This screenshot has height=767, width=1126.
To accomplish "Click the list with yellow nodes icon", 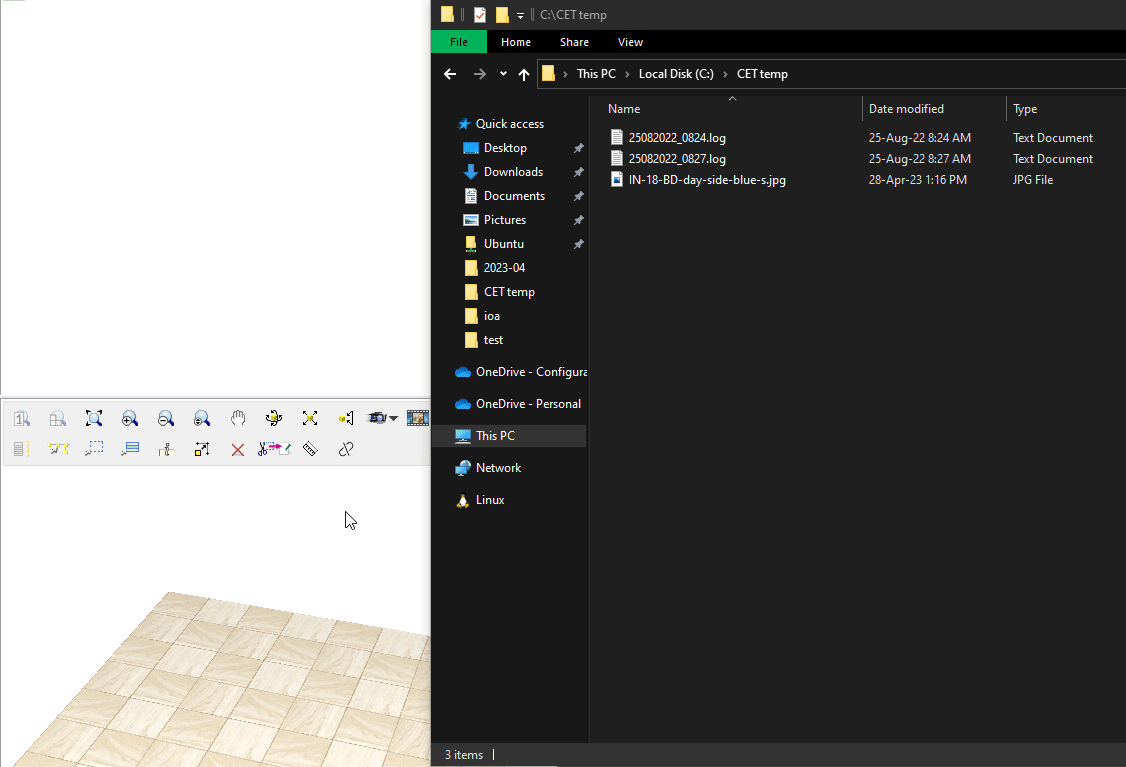I will pos(22,450).
